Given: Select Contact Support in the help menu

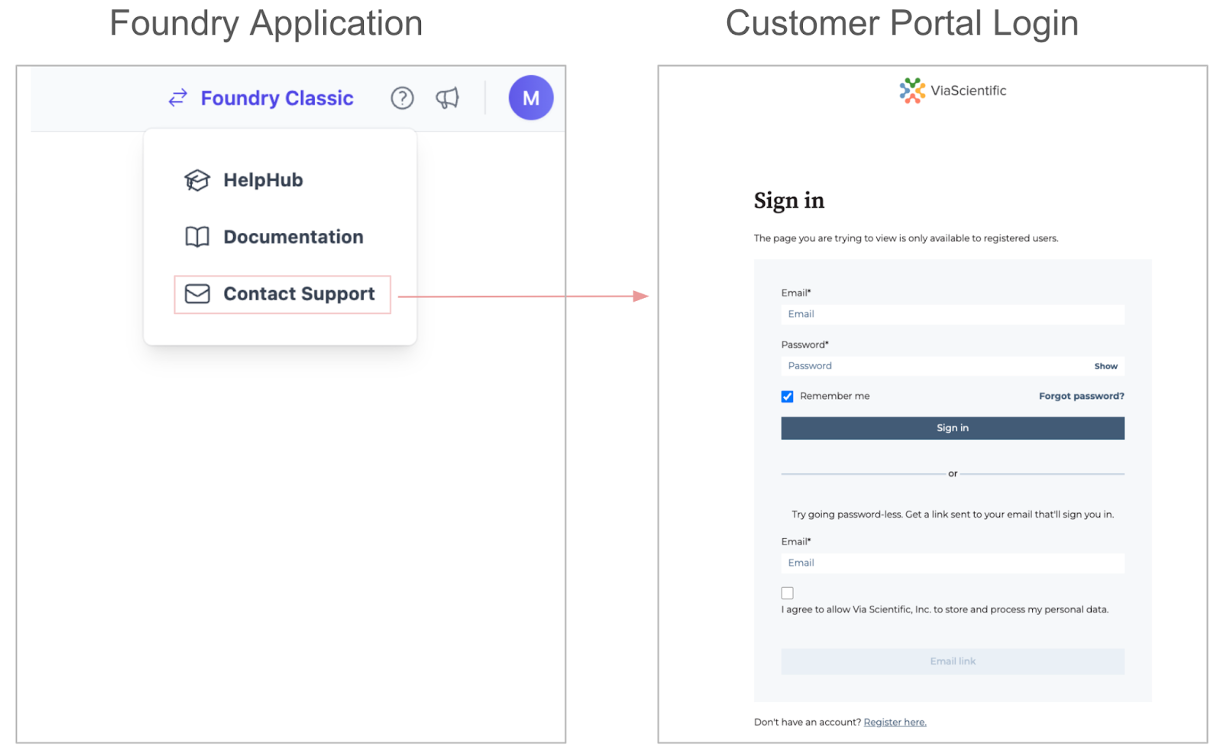Looking at the screenshot, I should pos(283,294).
